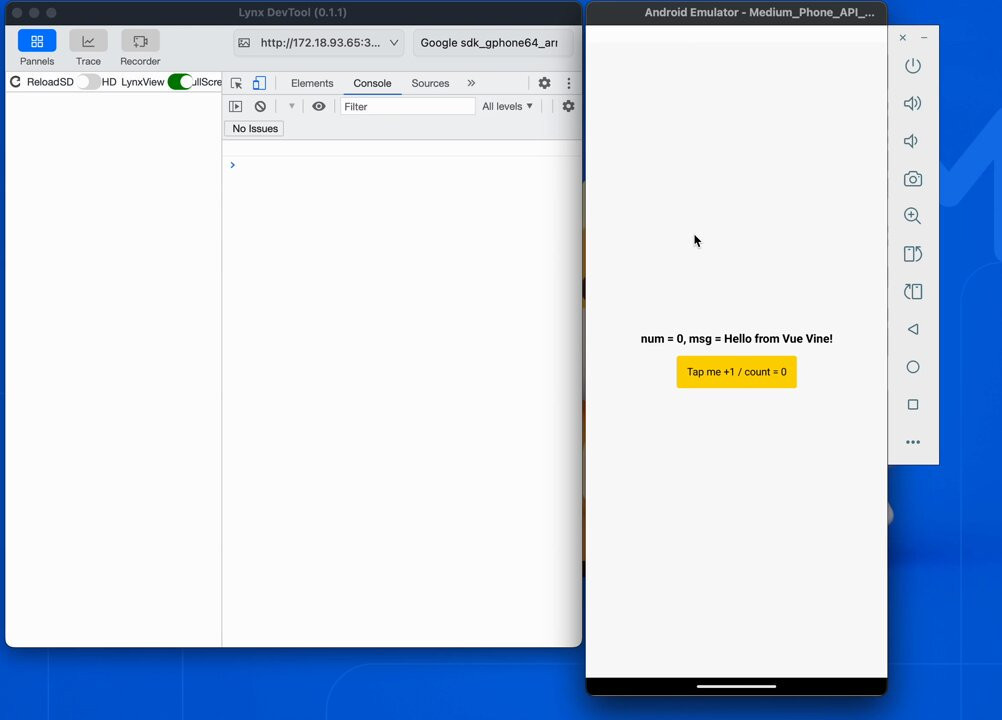1002x720 pixels.
Task: Open the Recorder tool
Action: coord(140,41)
